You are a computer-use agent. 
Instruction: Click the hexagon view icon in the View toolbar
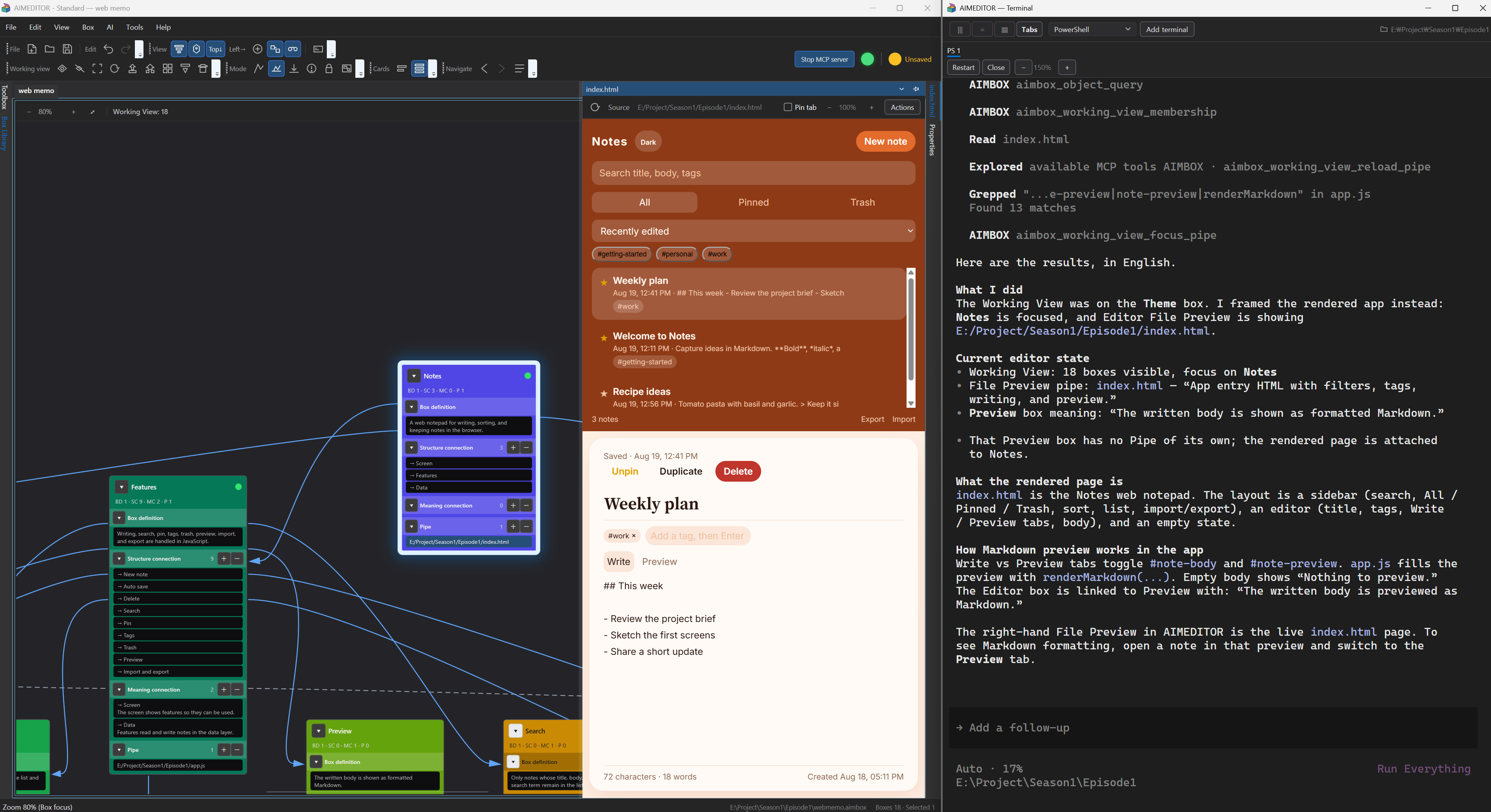(x=197, y=49)
